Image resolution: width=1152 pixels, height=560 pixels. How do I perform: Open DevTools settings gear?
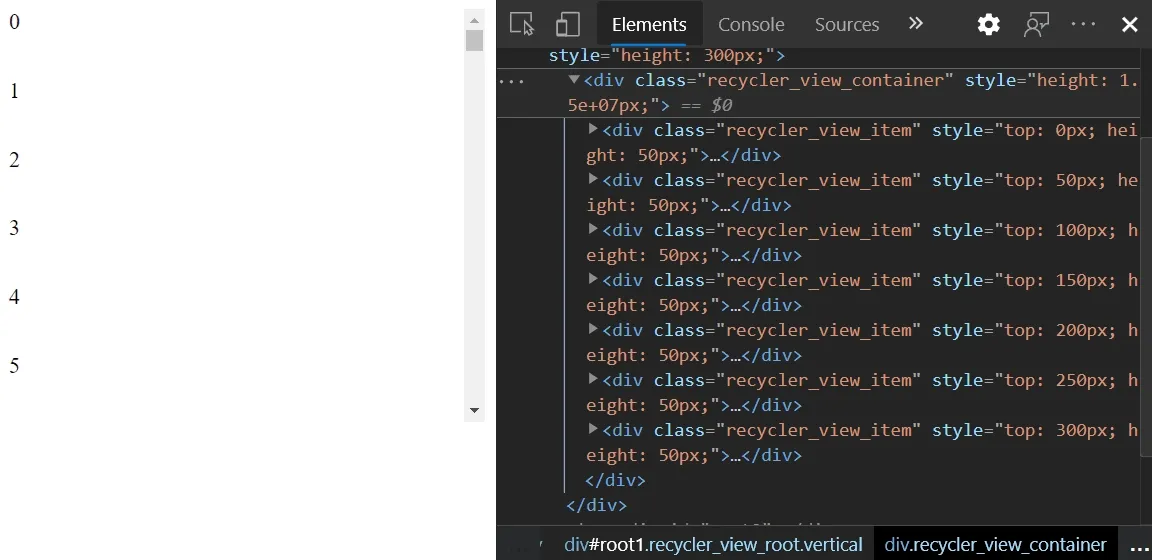coord(988,24)
